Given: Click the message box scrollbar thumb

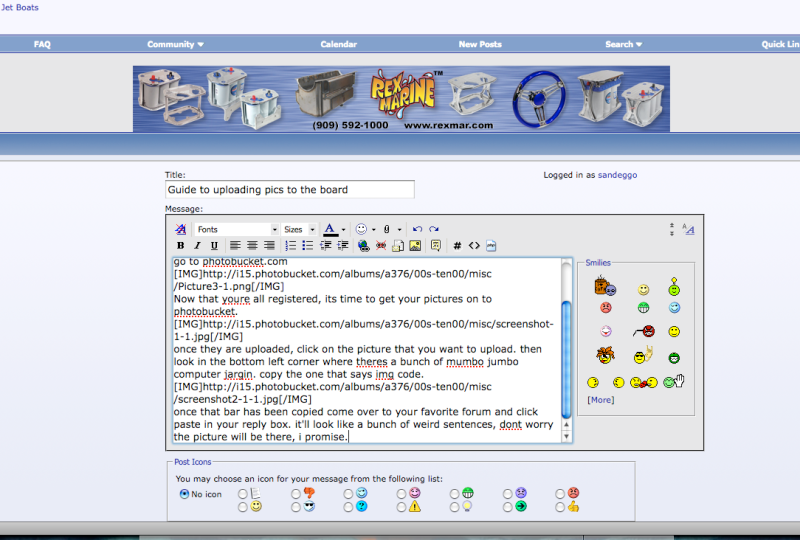Looking at the screenshot, I should click(x=566, y=359).
